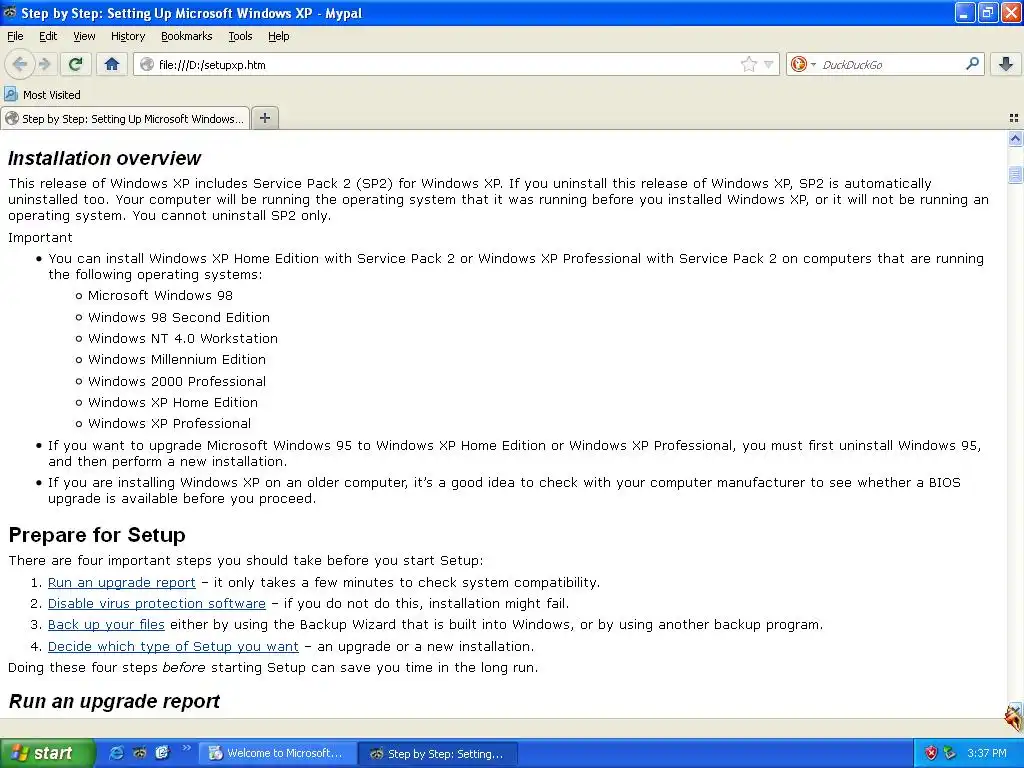Screen dimensions: 1024x768
Task: Follow the Decide which type of Setup you want link
Action: [x=173, y=647]
